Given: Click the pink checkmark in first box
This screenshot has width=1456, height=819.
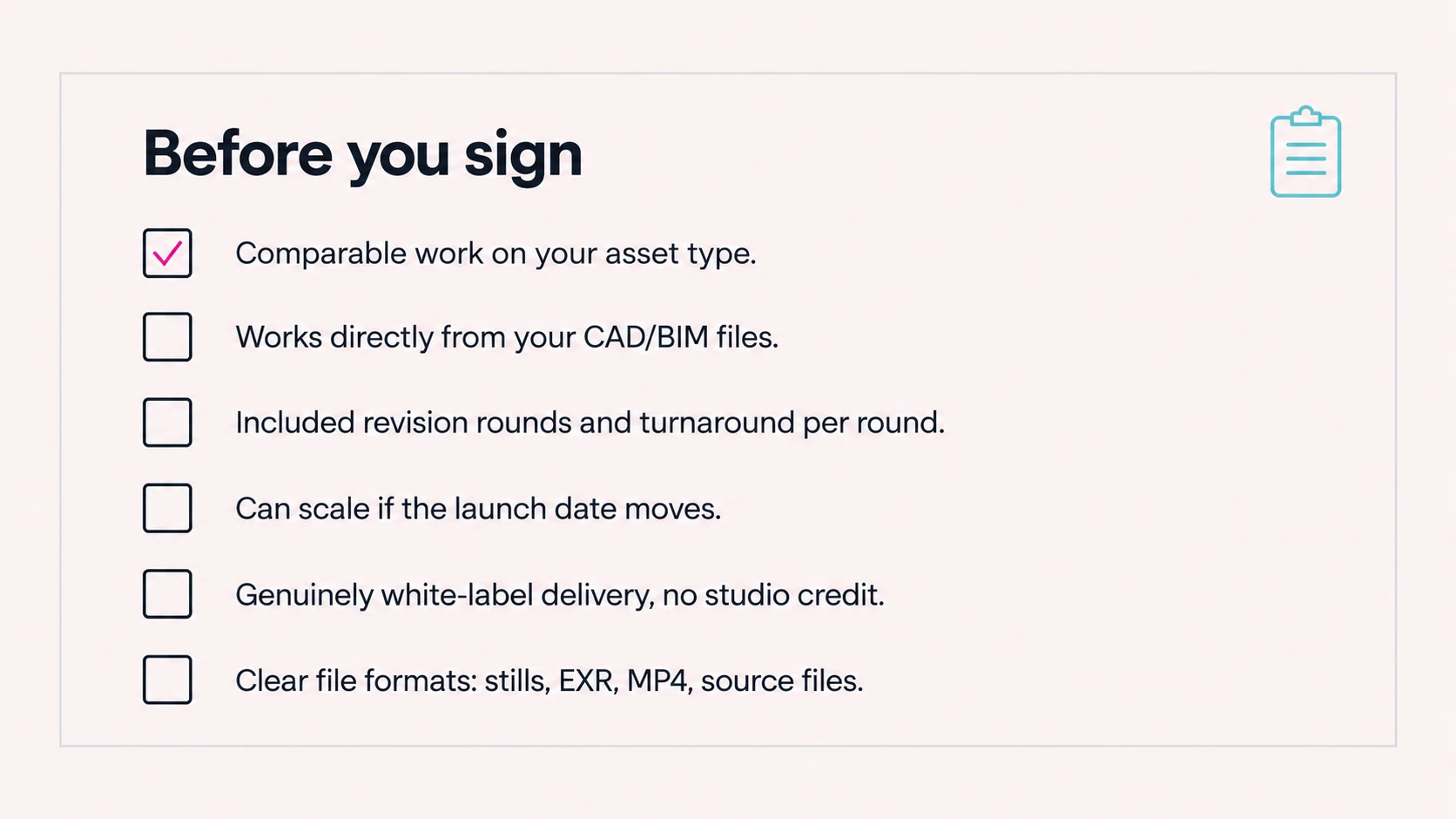Looking at the screenshot, I should click(167, 254).
